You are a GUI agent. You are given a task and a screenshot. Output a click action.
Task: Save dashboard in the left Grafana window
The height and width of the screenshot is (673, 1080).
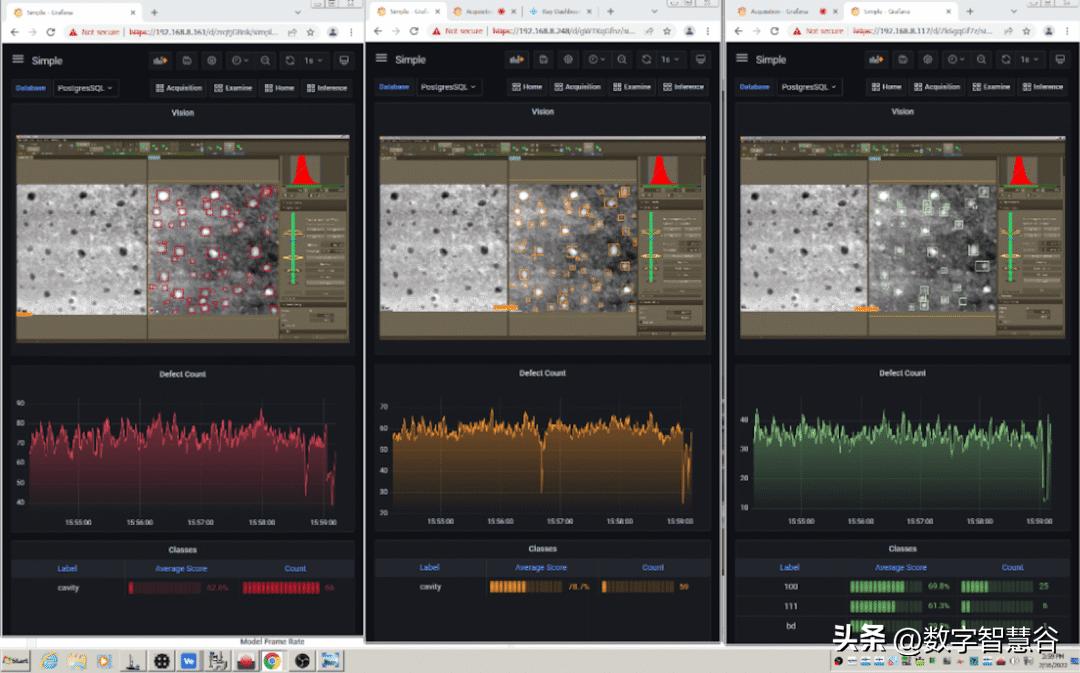pyautogui.click(x=187, y=61)
